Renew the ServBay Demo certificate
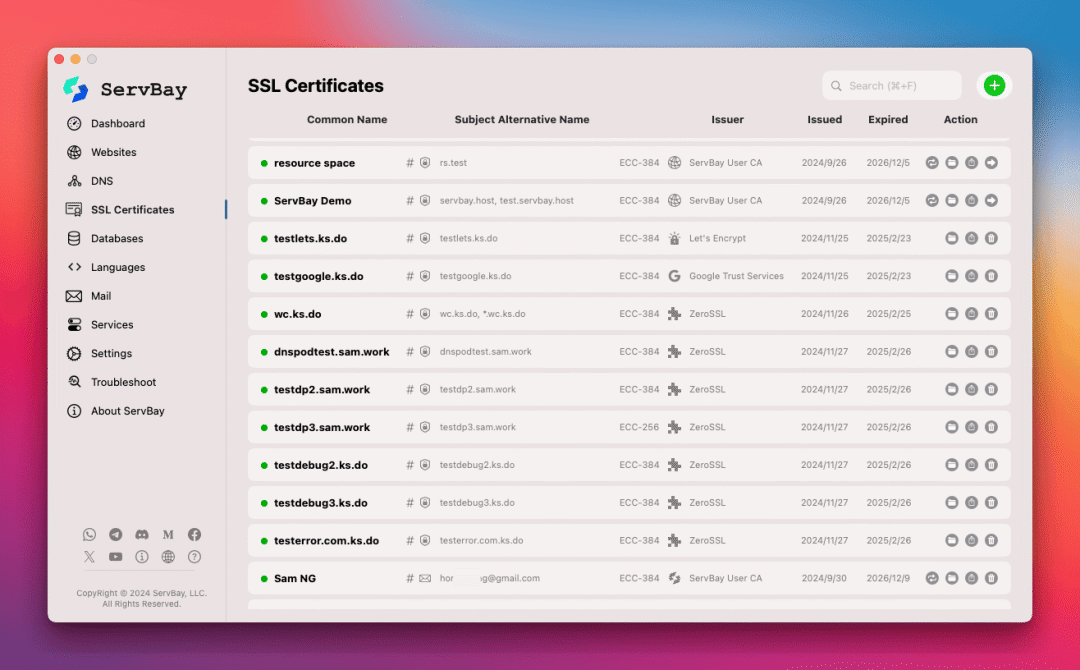 (932, 200)
